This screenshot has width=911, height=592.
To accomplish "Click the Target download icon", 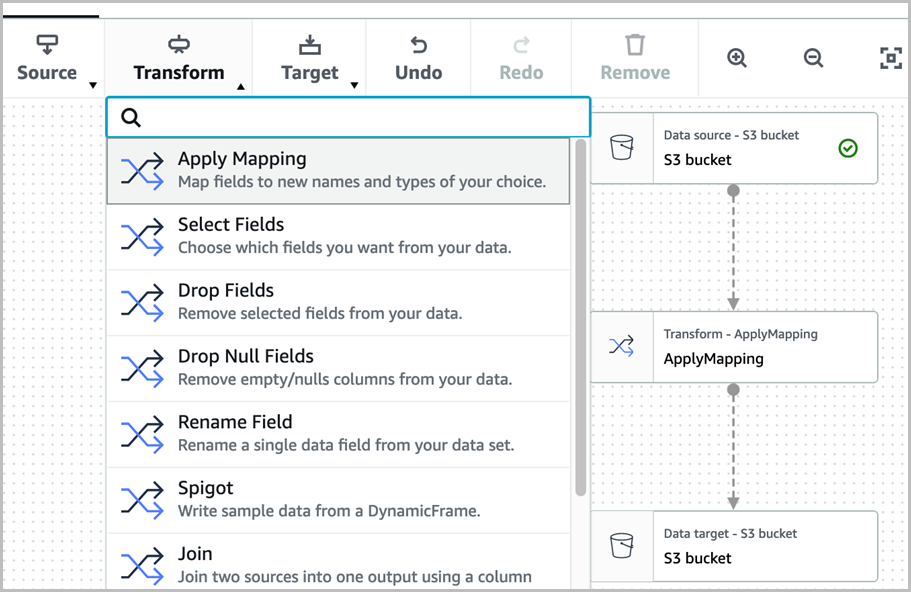I will point(310,44).
